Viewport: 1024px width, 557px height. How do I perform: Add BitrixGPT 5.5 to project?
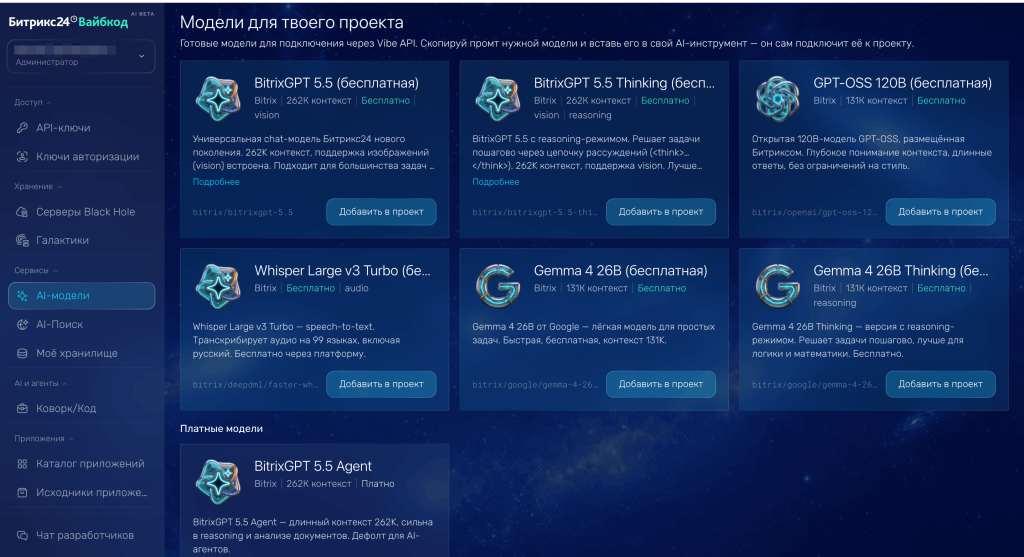pyautogui.click(x=381, y=212)
